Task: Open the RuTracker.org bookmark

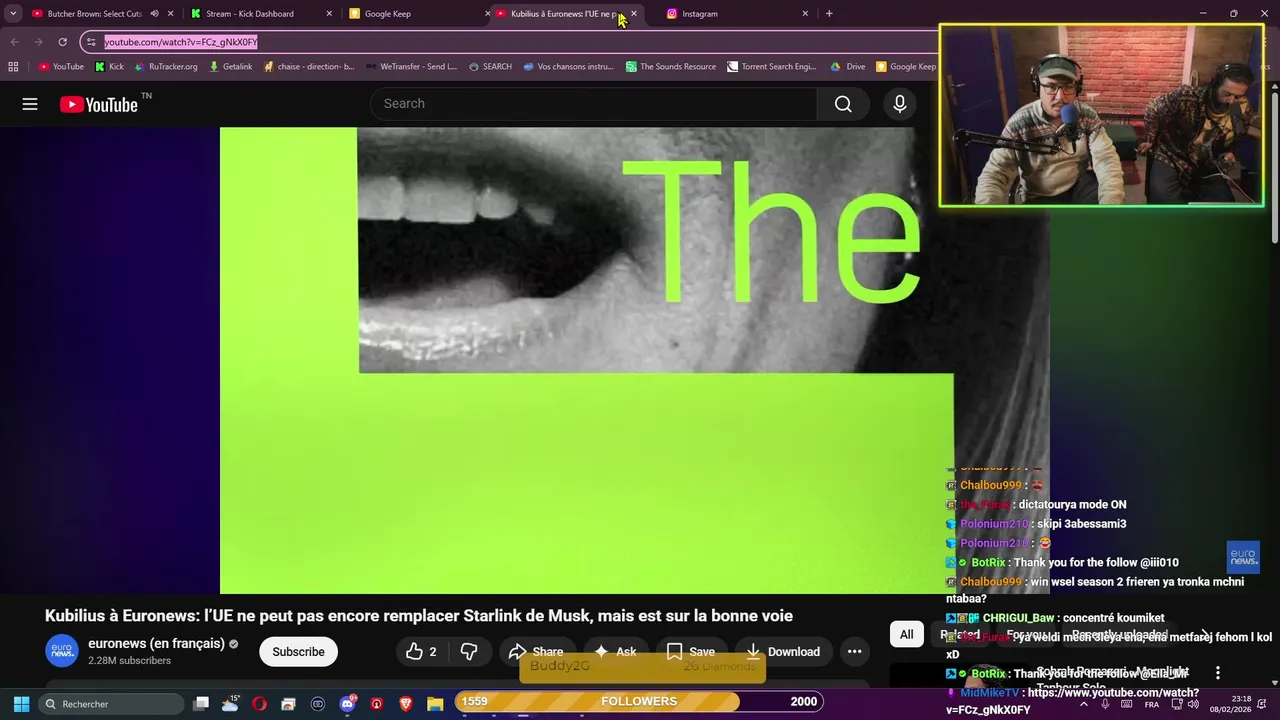Action: click(x=165, y=67)
